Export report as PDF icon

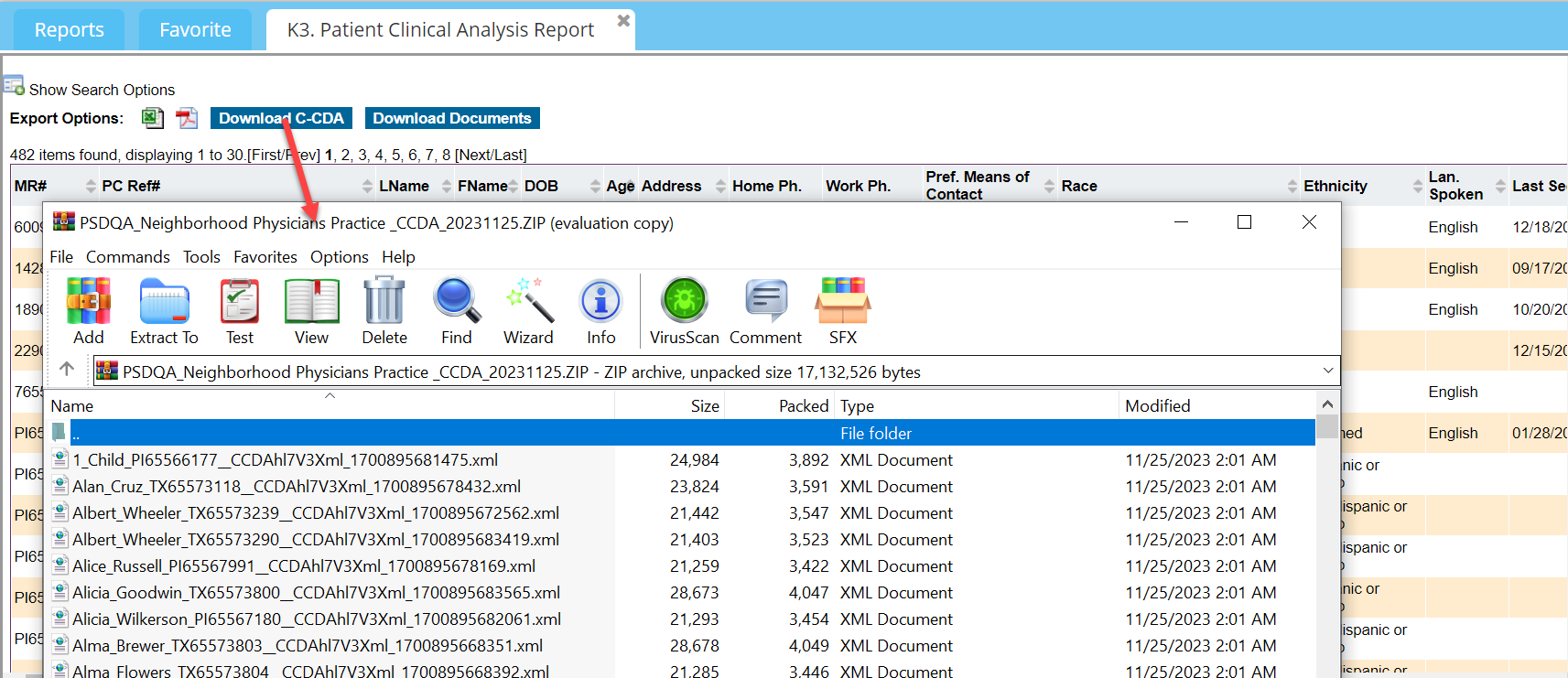187,118
